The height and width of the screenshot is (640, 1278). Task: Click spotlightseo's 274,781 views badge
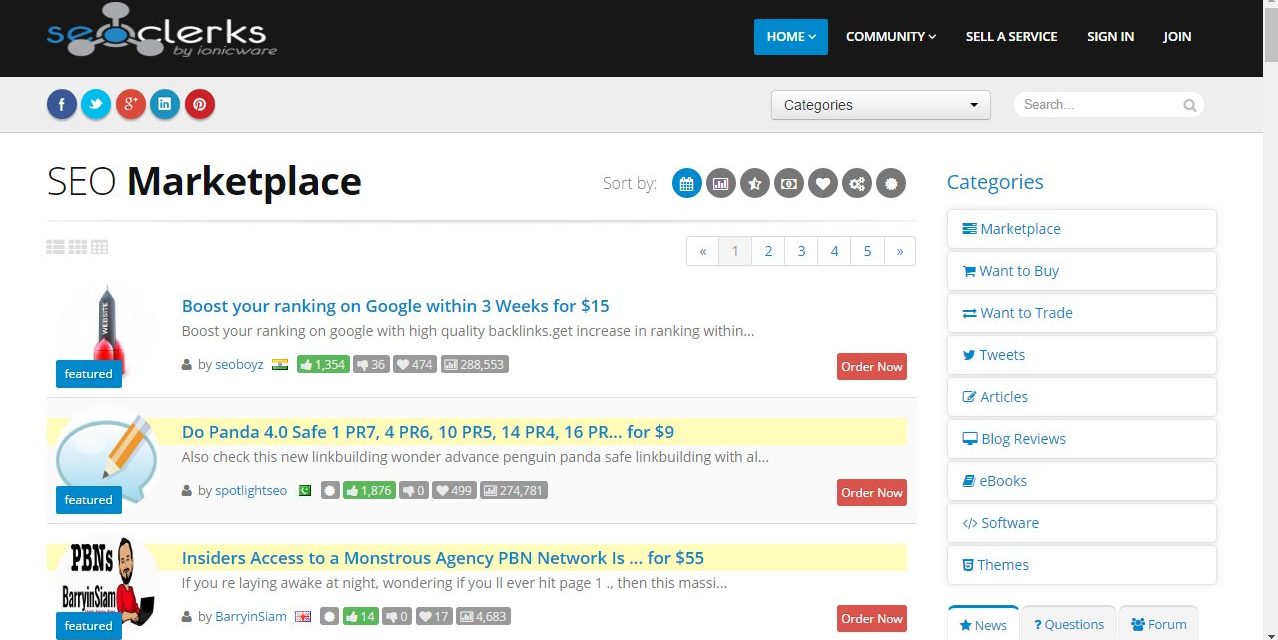(514, 491)
